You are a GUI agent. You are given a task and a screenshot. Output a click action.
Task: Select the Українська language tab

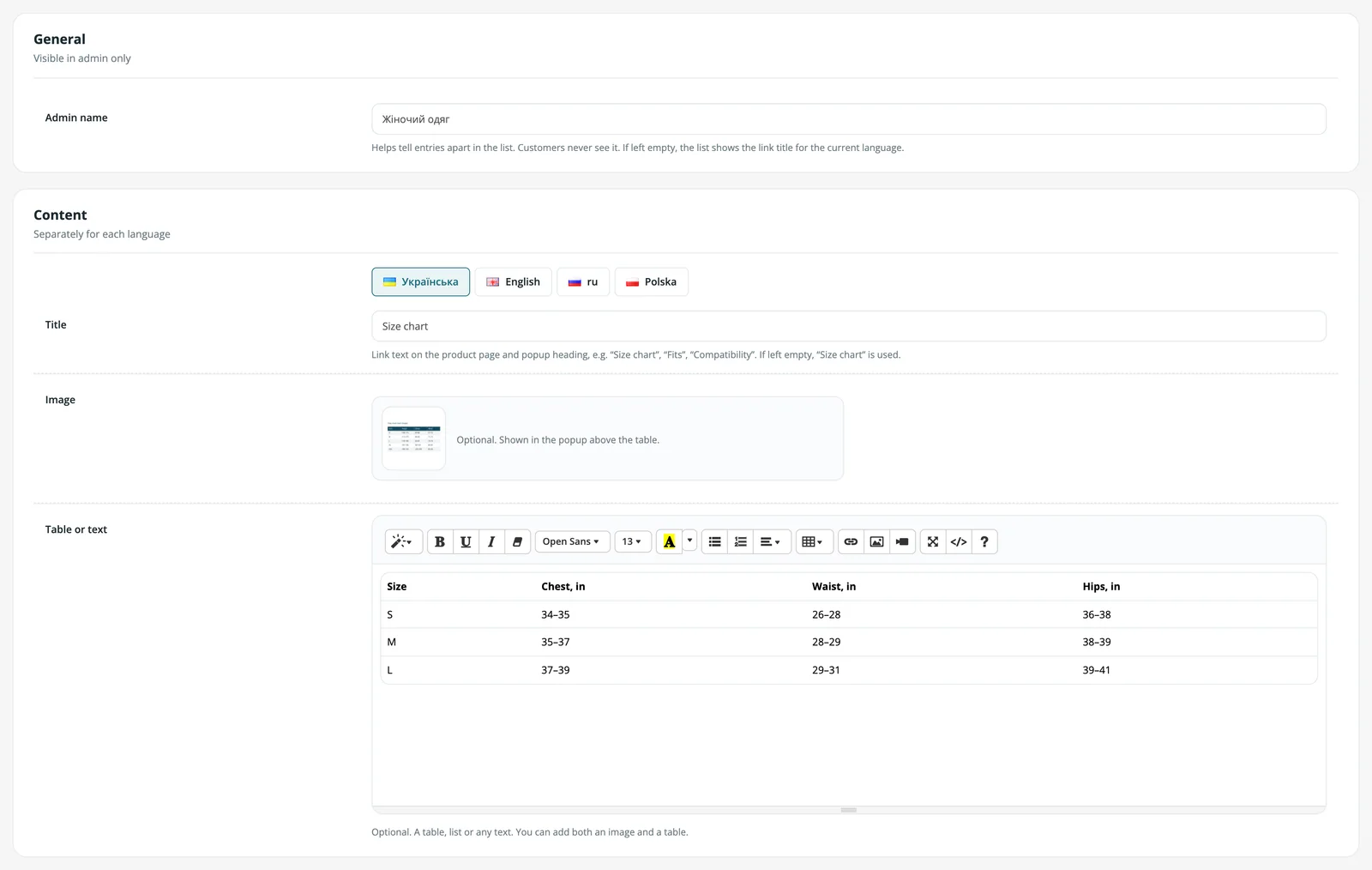[420, 281]
